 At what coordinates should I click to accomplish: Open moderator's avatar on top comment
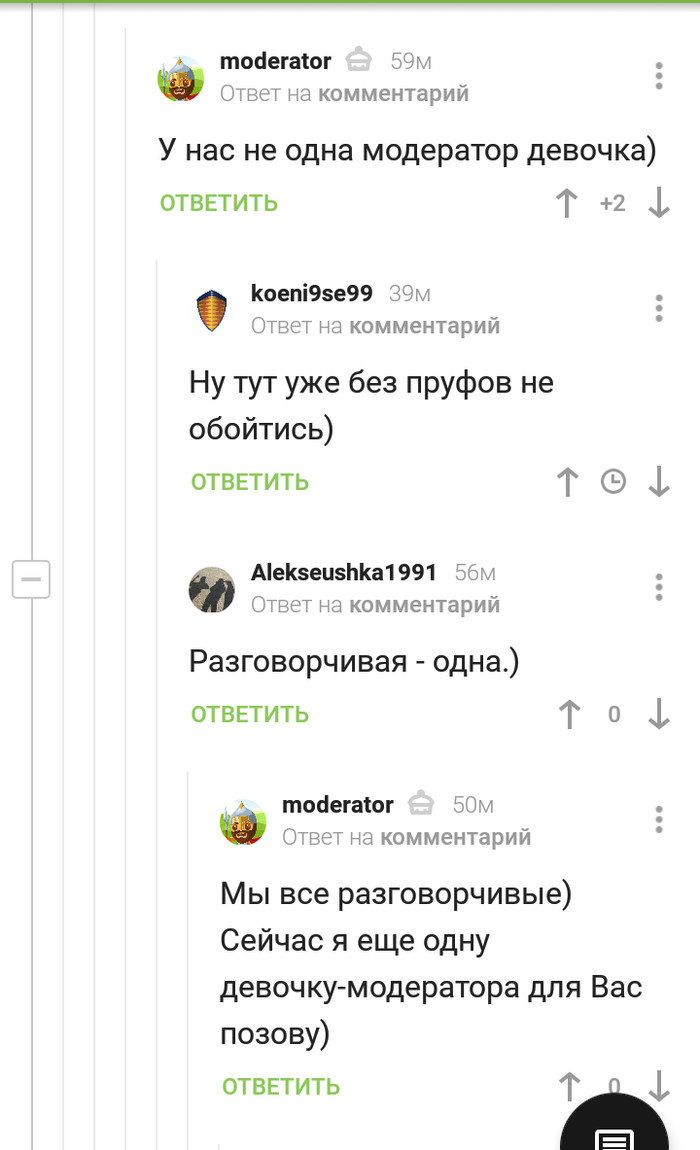coord(181,78)
